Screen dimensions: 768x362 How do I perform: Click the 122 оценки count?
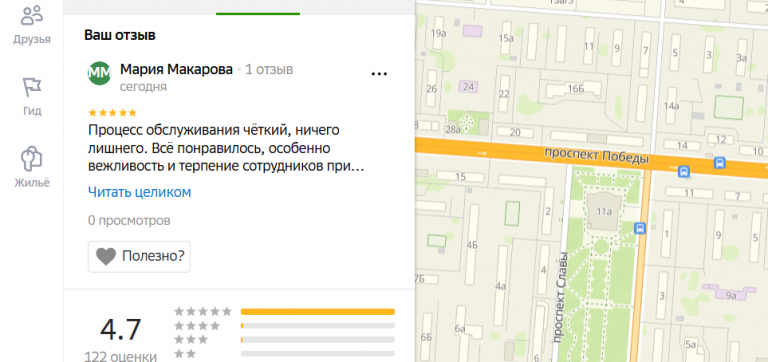click(120, 356)
